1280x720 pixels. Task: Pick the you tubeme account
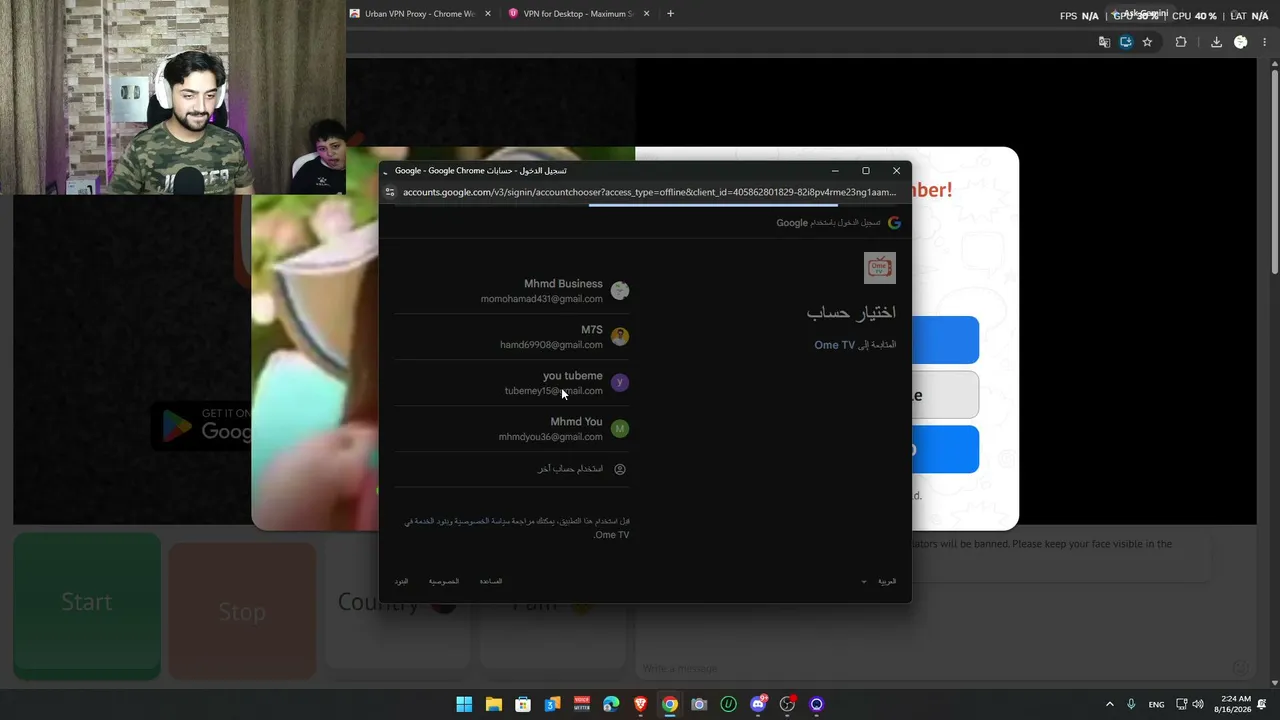pyautogui.click(x=512, y=383)
